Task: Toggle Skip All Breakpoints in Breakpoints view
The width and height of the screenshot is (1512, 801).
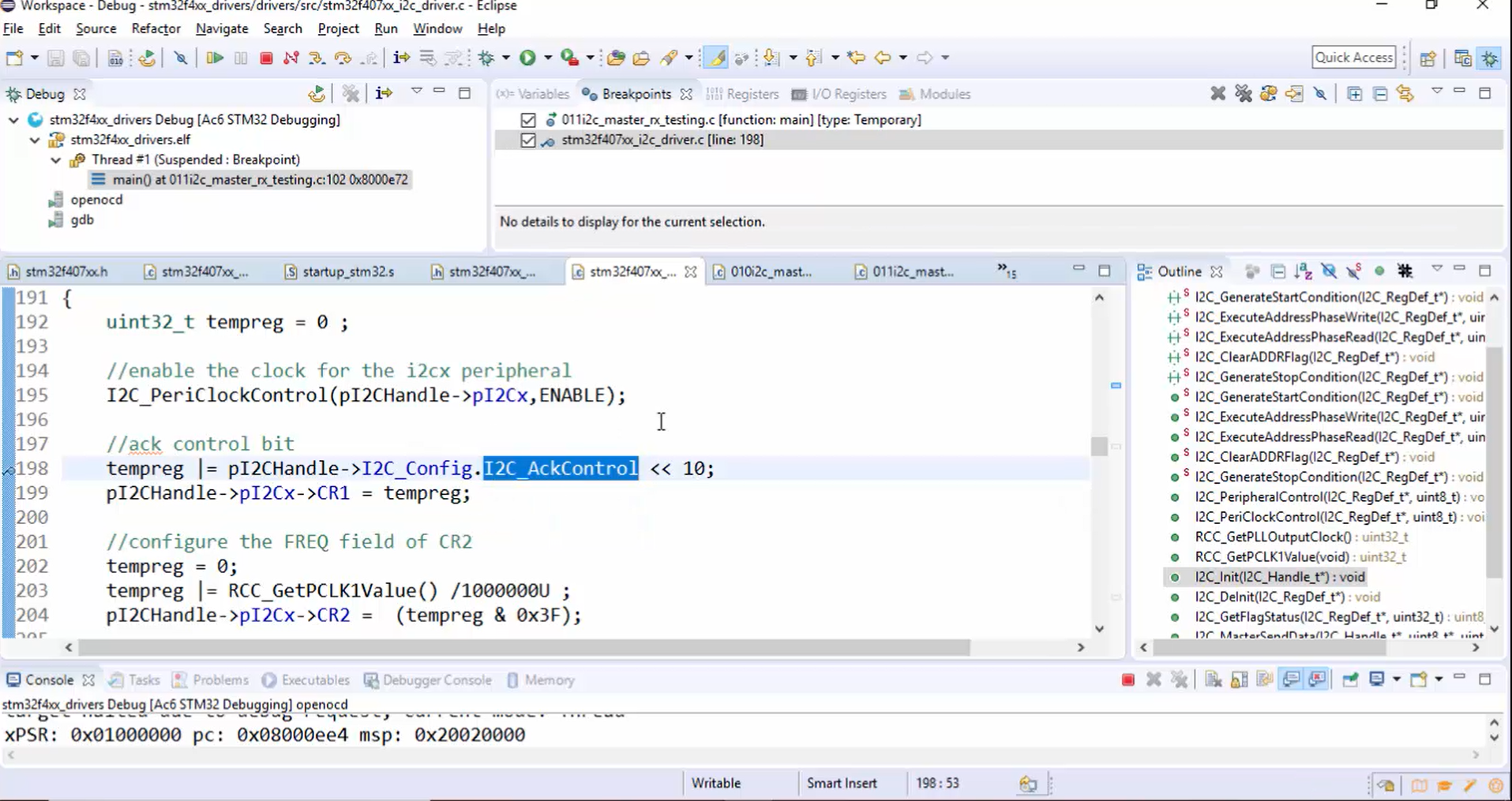Action: coord(1320,94)
